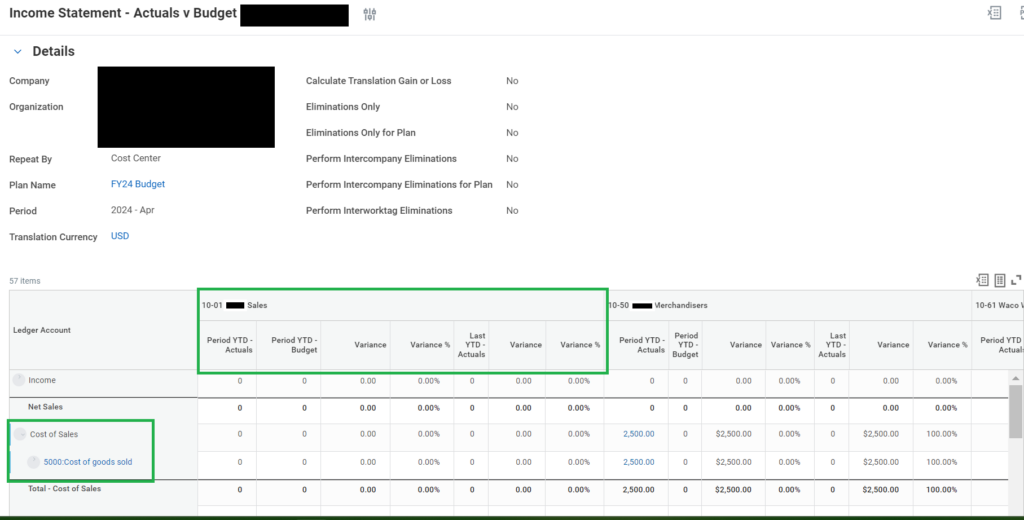Click the Cost Center value for Repeat By
Screen dimensions: 1024x520
point(136,158)
